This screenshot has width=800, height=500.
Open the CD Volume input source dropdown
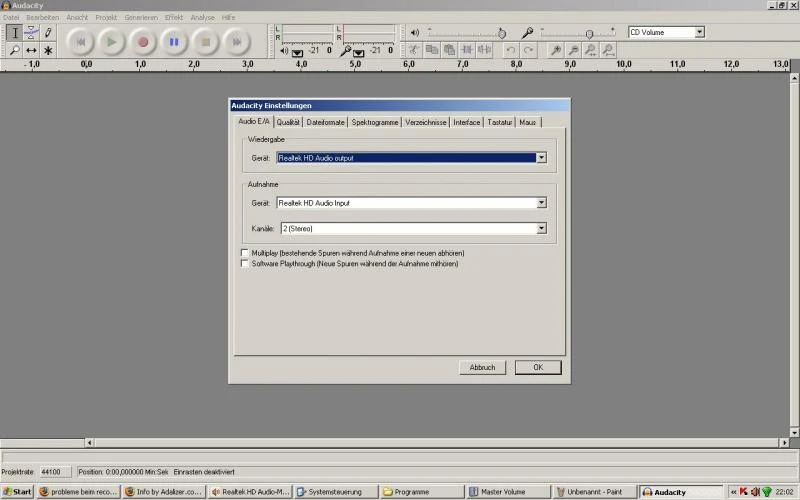tap(699, 32)
